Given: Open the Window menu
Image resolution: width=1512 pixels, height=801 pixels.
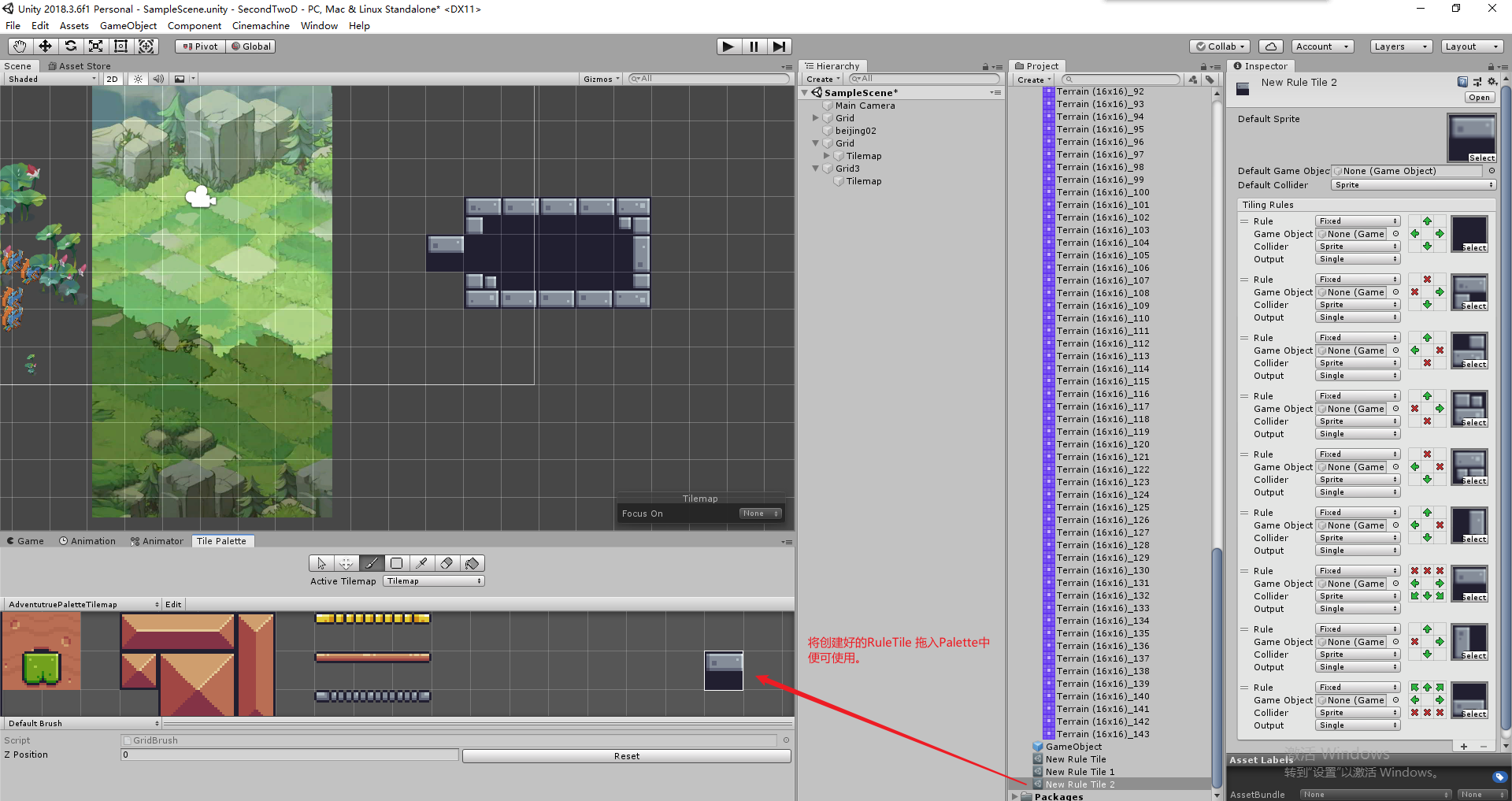Looking at the screenshot, I should point(319,26).
